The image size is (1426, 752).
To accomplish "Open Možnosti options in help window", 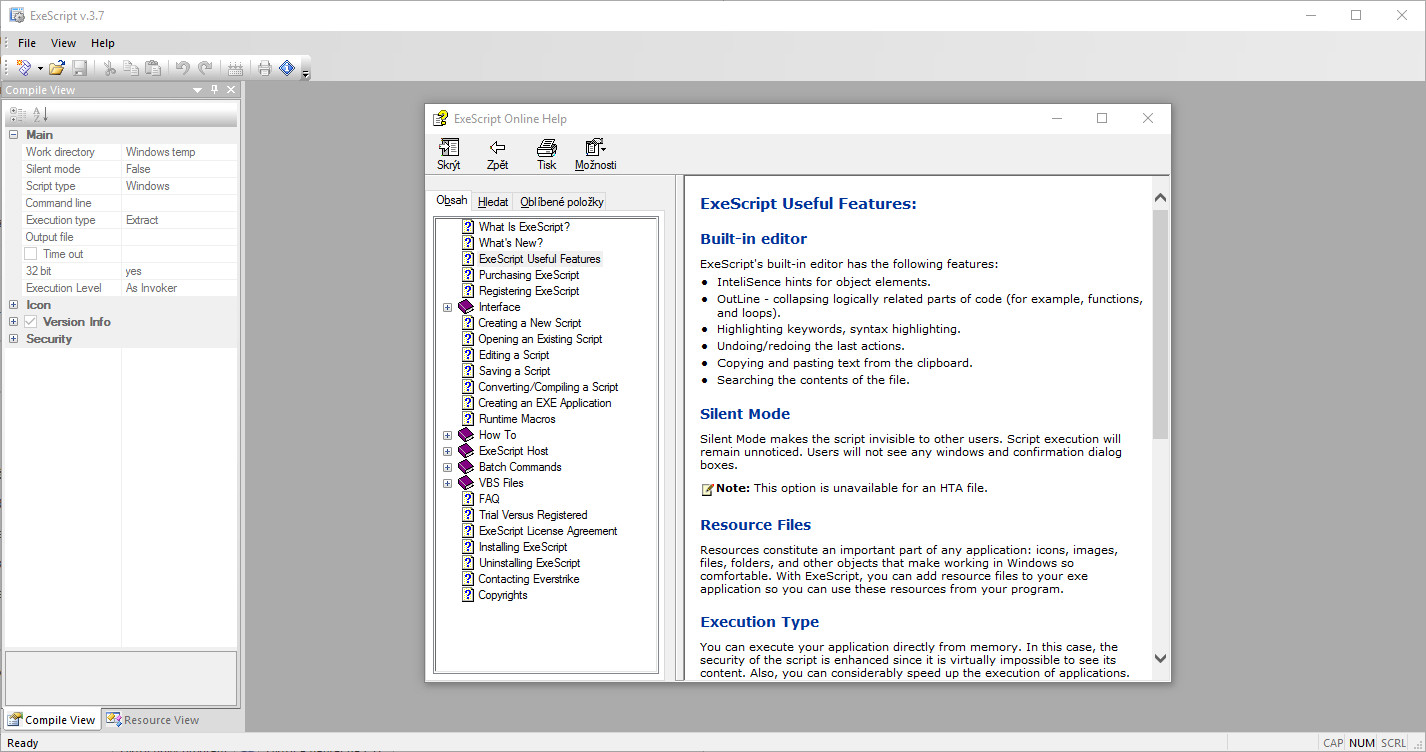I will (x=595, y=155).
